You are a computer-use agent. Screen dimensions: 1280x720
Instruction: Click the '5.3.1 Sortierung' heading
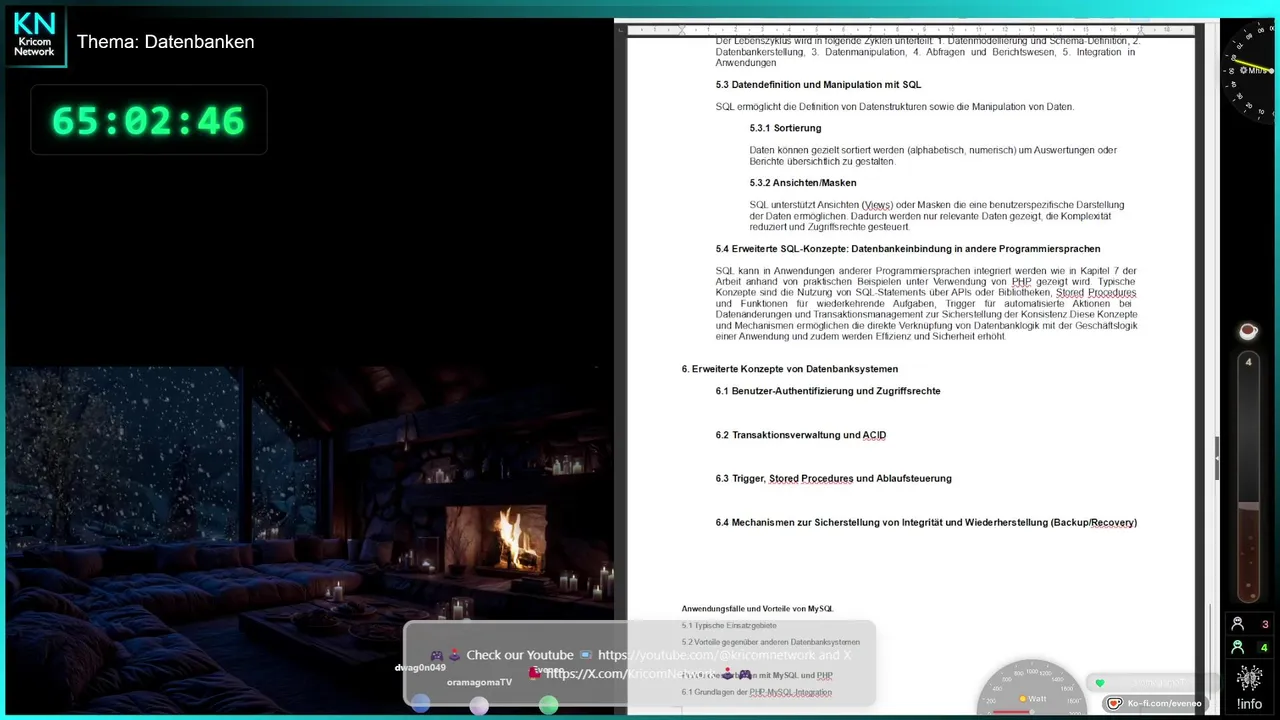coord(785,128)
